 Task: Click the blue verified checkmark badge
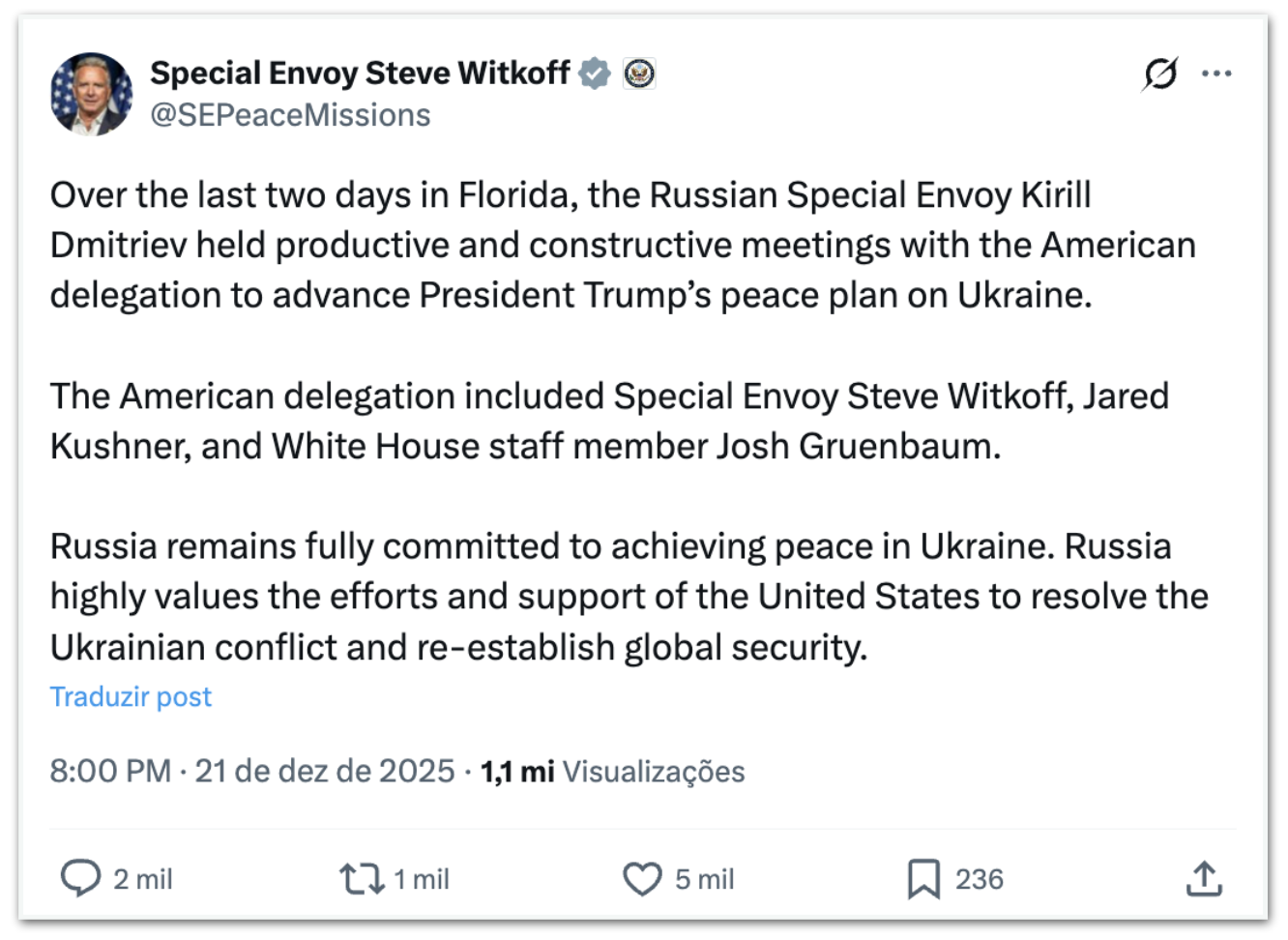click(595, 73)
